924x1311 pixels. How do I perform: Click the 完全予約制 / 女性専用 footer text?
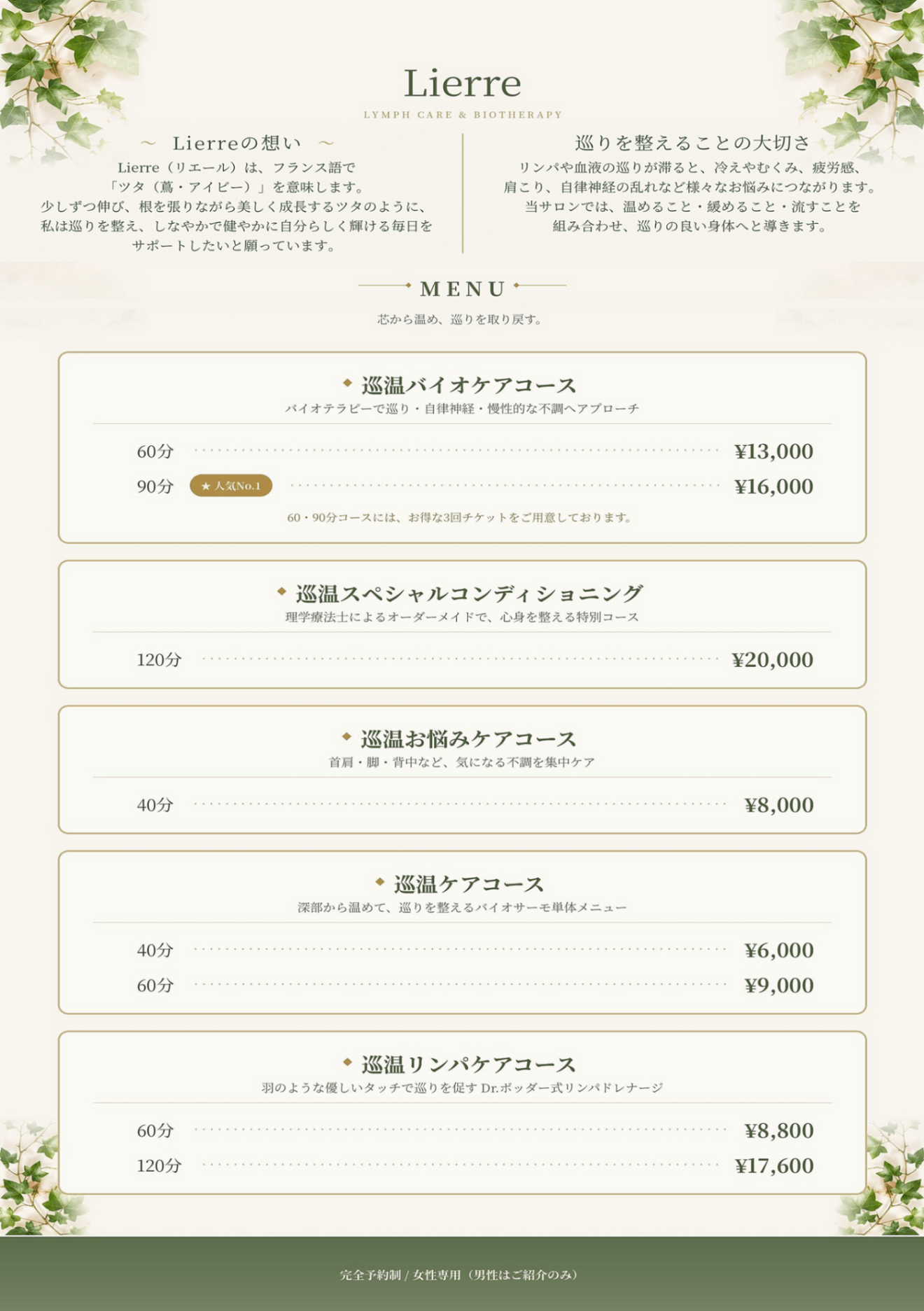click(460, 1275)
